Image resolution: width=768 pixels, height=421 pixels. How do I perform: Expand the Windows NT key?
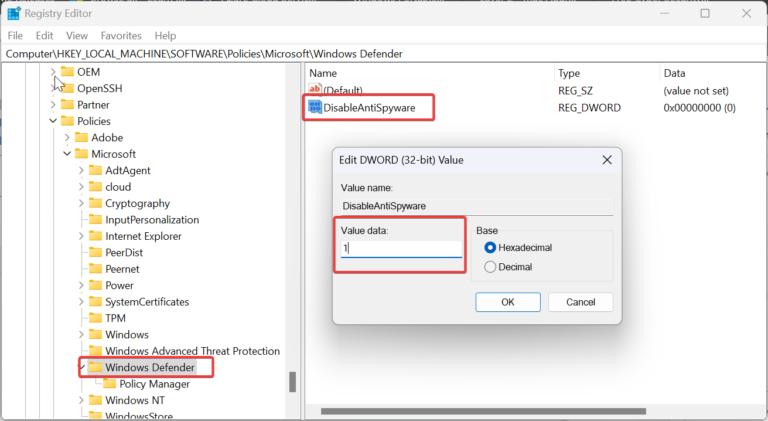[x=81, y=400]
